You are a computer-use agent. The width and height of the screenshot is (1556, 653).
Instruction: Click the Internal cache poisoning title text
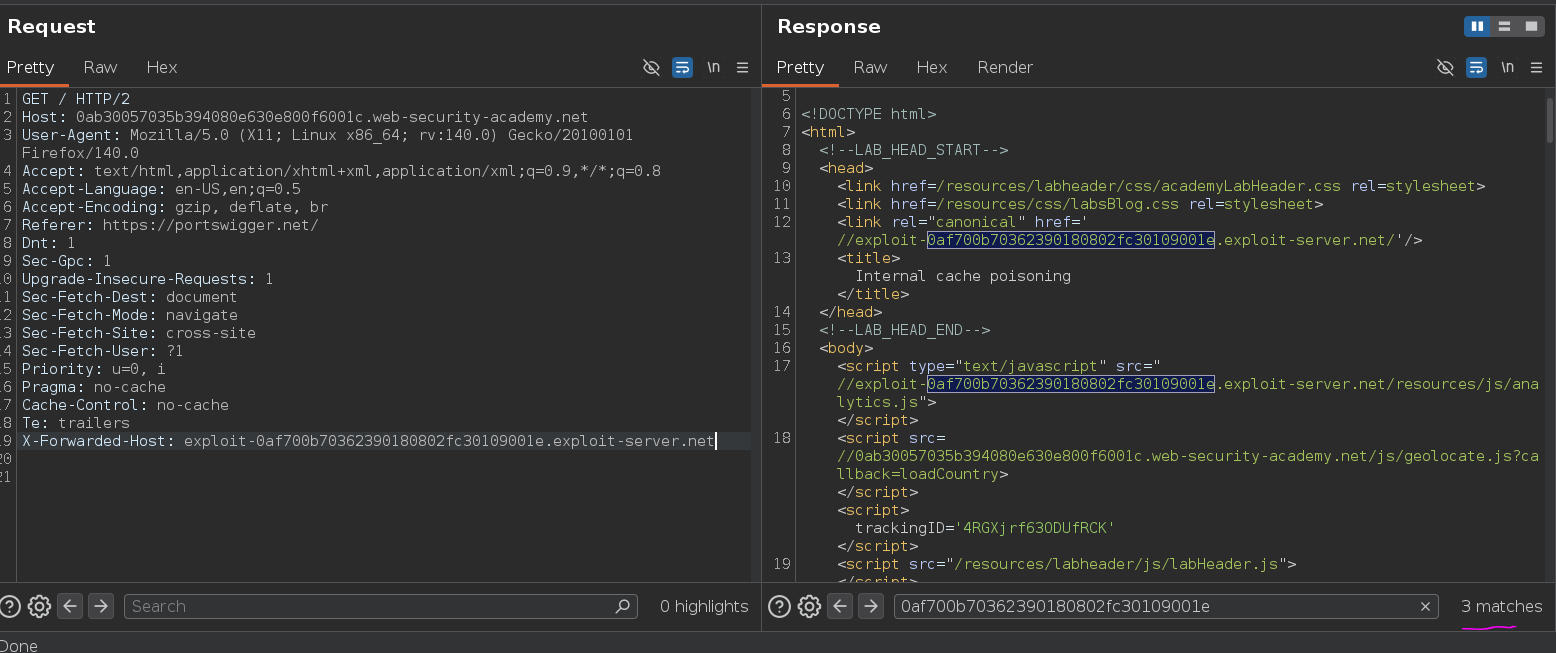point(963,276)
